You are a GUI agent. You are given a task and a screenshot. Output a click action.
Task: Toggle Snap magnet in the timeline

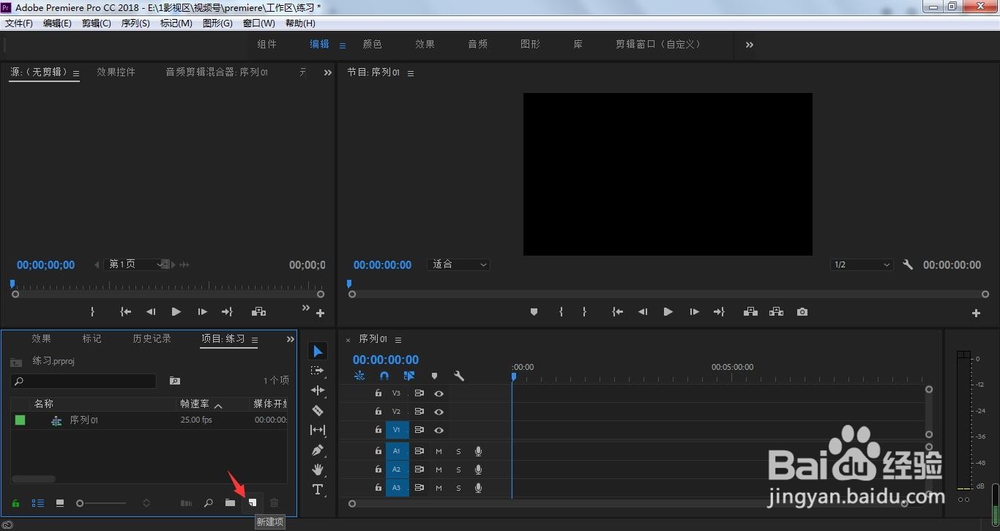pos(384,376)
